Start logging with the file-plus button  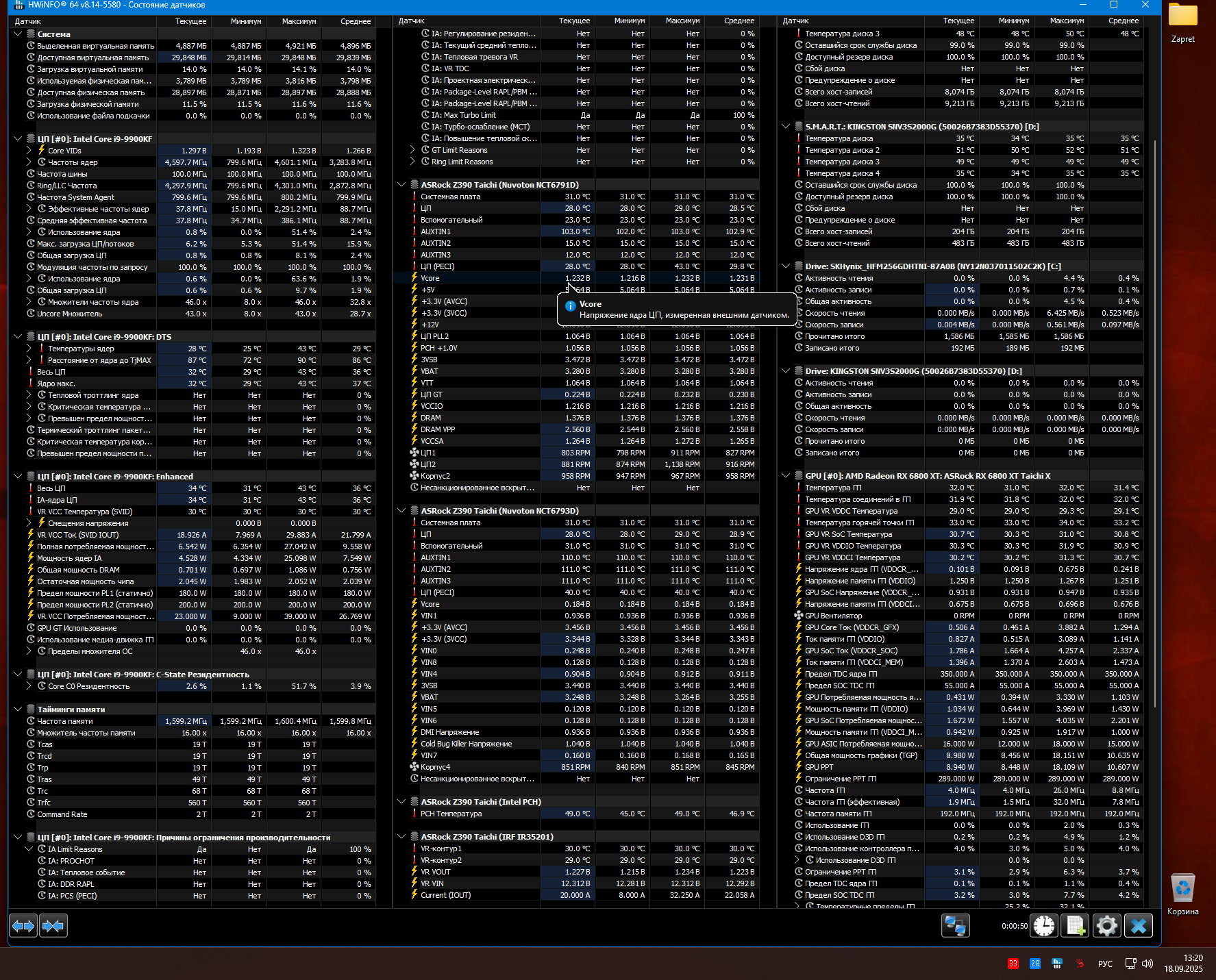click(1075, 926)
